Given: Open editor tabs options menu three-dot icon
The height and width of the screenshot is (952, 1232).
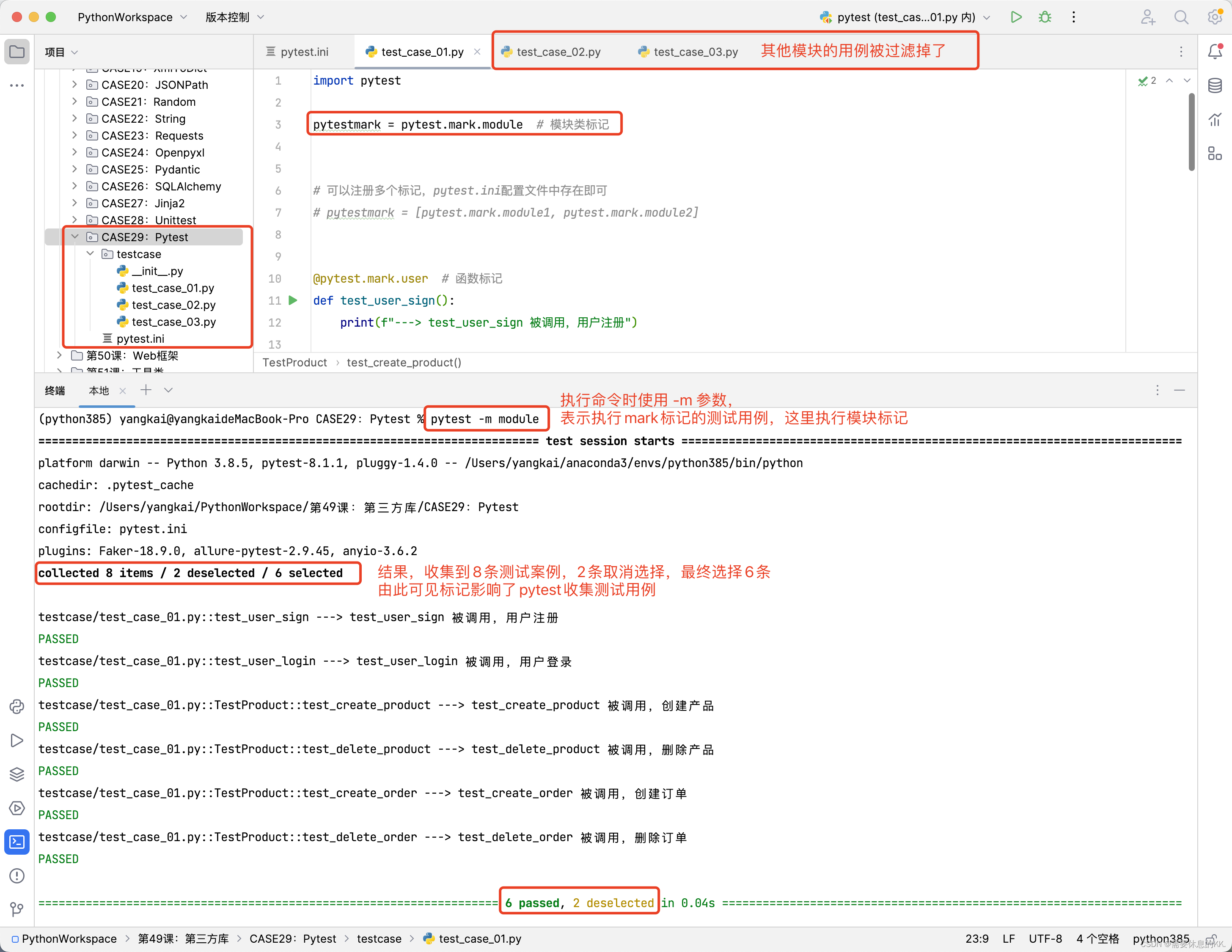Looking at the screenshot, I should 1181,52.
